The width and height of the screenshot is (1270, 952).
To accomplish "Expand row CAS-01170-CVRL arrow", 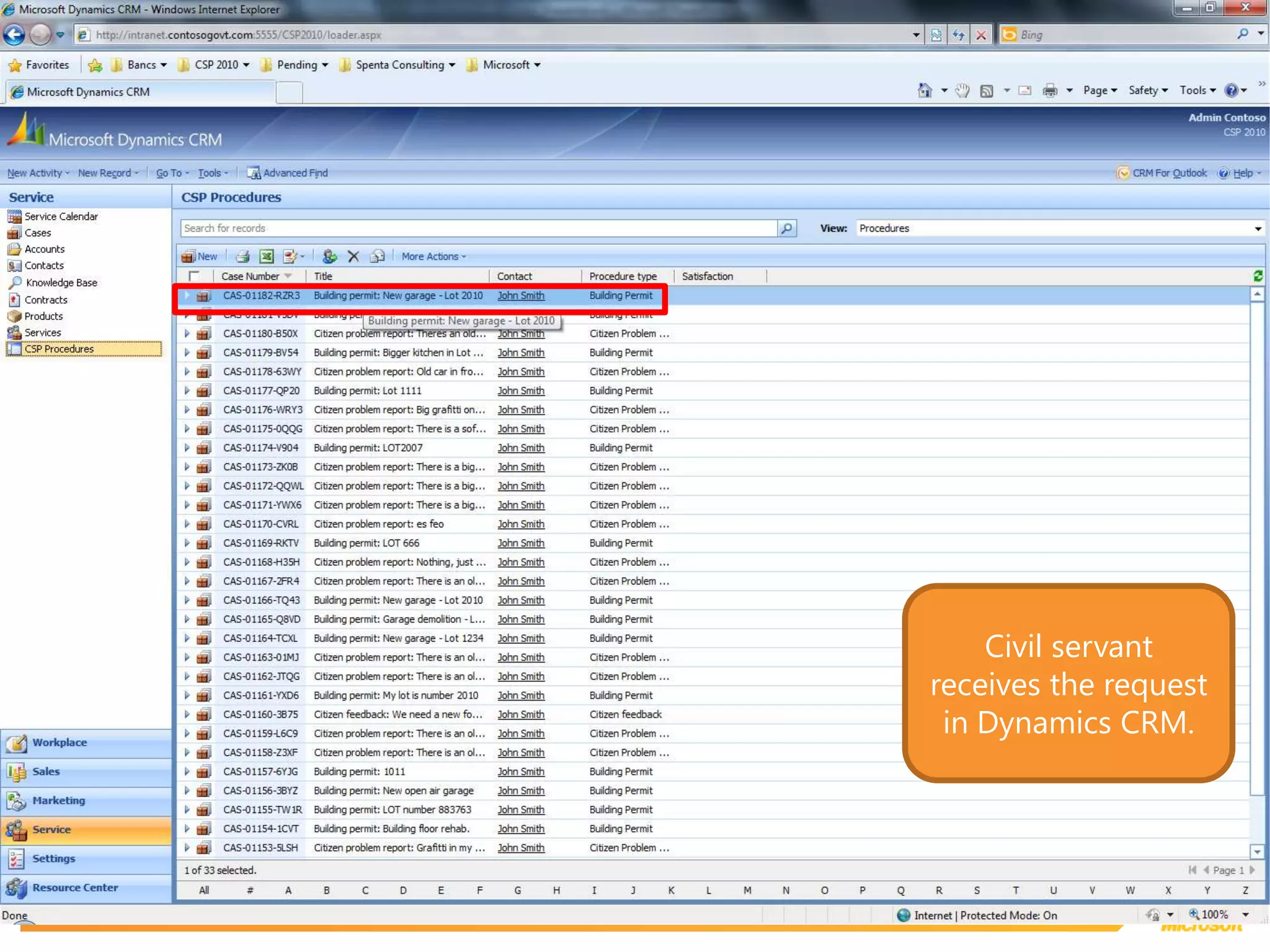I will pos(187,524).
